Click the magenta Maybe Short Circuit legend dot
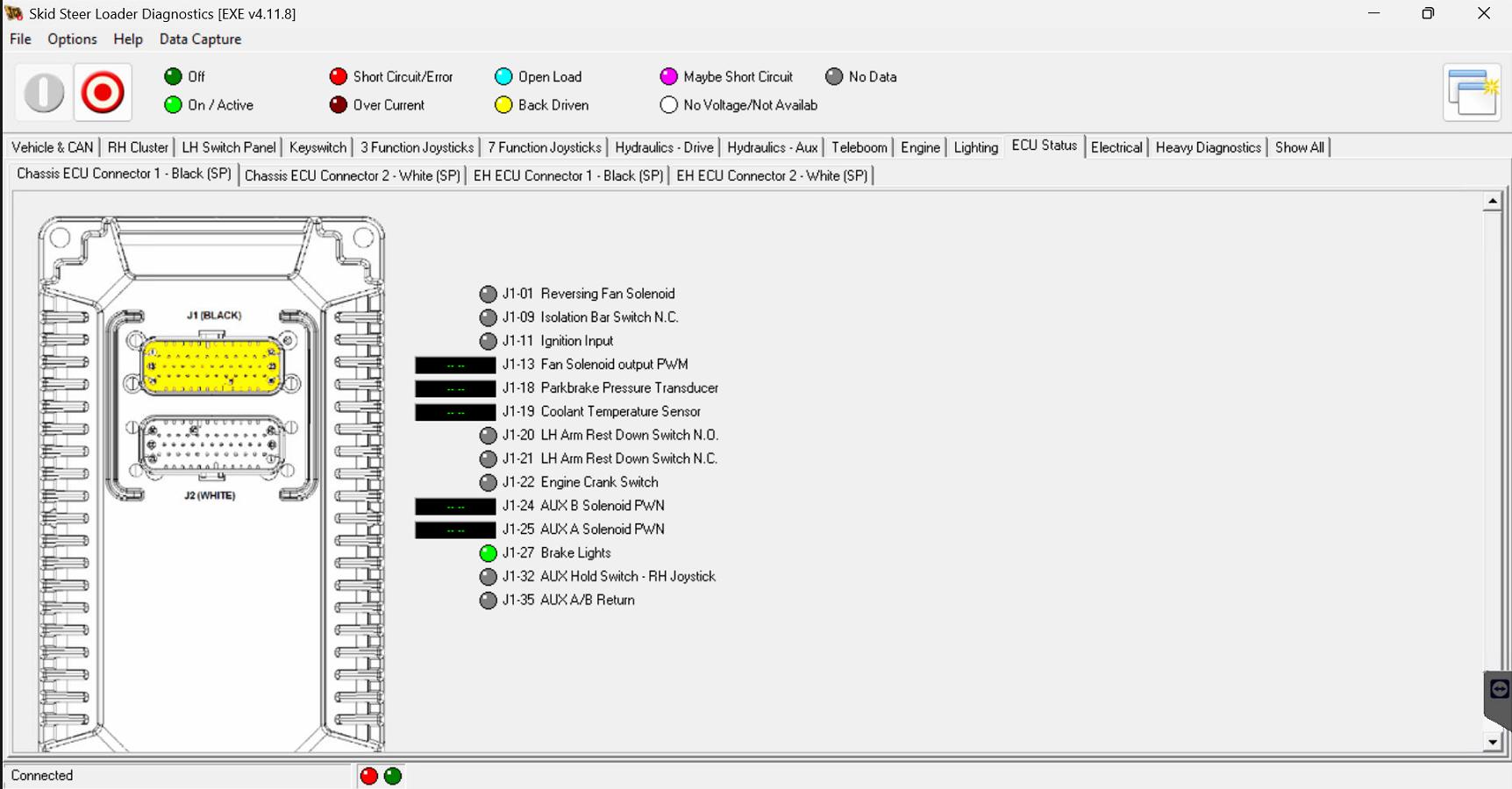The width and height of the screenshot is (1512, 789). click(x=669, y=76)
